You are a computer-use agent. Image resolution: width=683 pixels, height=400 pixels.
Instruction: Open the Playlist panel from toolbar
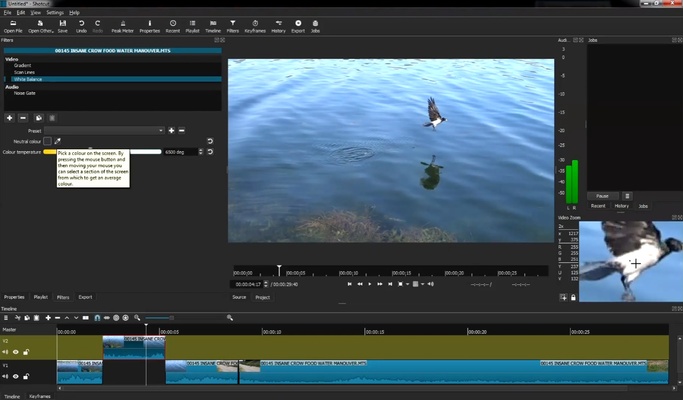[x=192, y=26]
